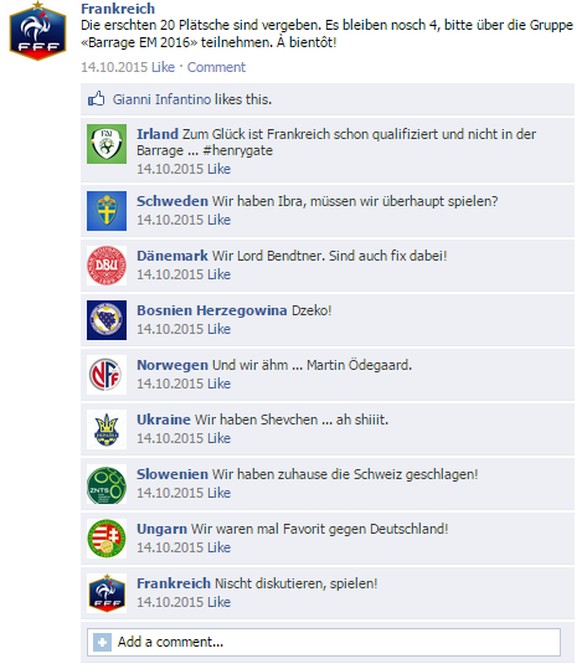
Task: Like the main Frankreich post
Action: 163,67
